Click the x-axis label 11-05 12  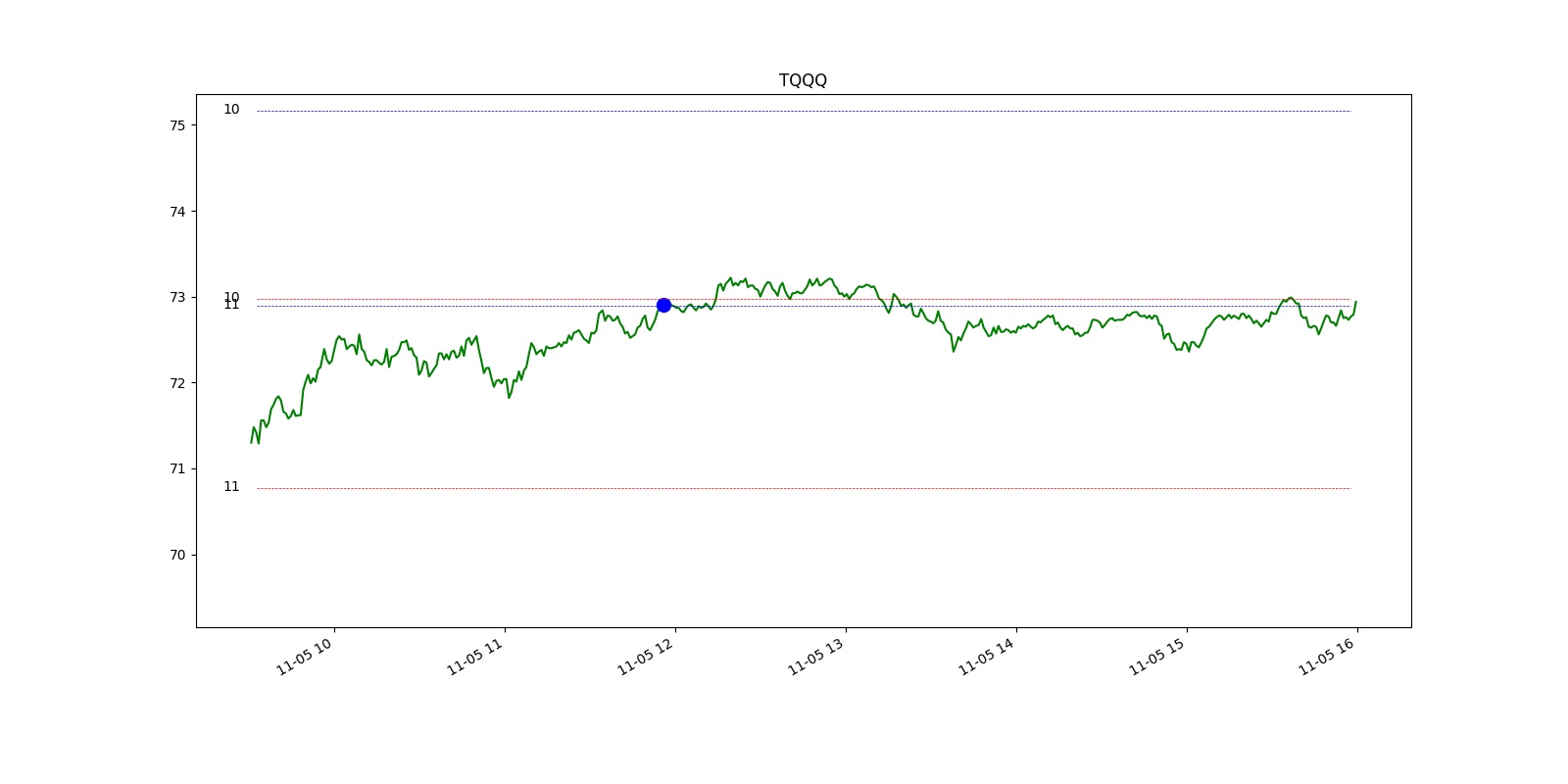point(646,657)
